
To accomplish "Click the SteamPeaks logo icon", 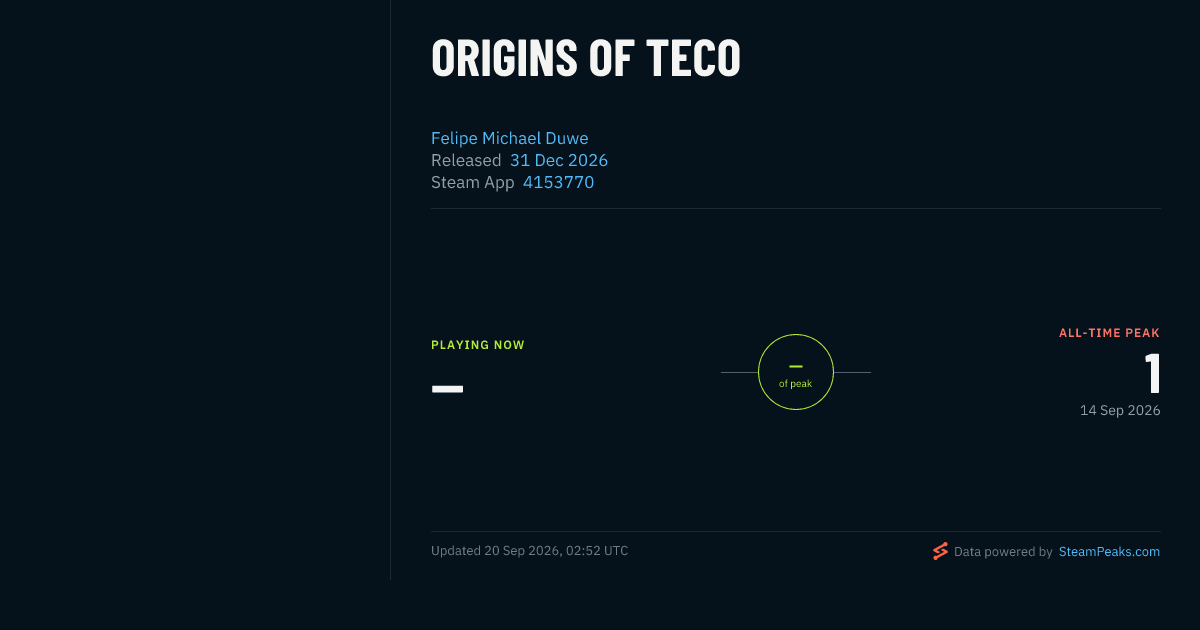I will coord(940,551).
